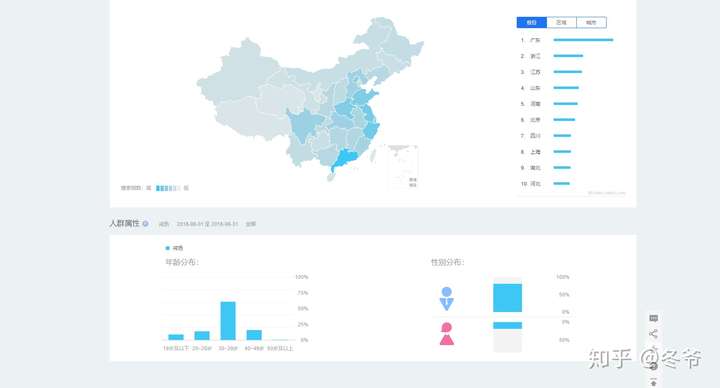Open the date range in 人群属性 header
The width and height of the screenshot is (720, 388).
coord(207,224)
